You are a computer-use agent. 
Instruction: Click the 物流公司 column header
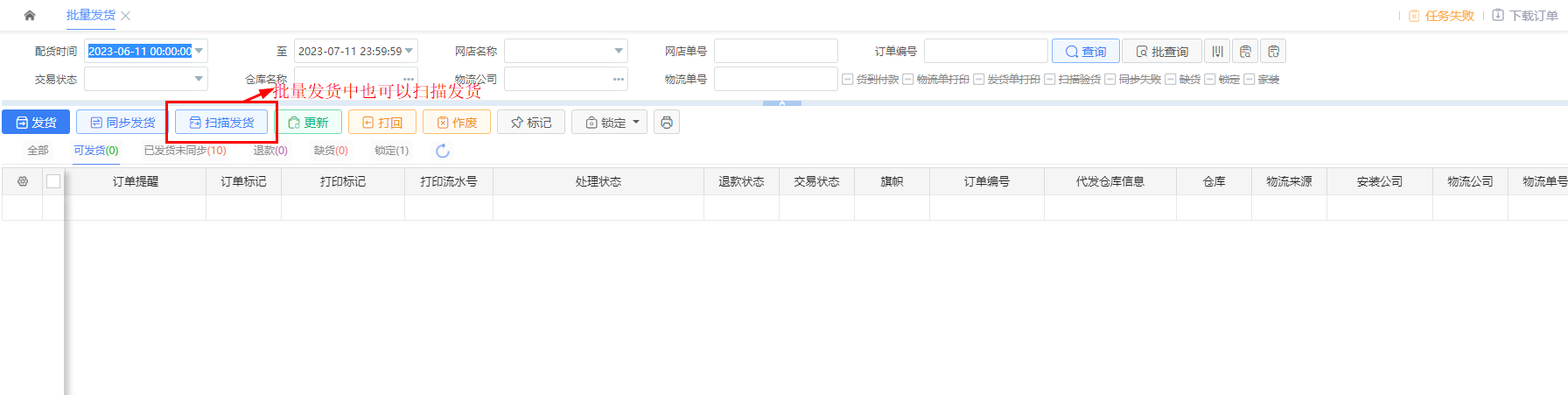1471,181
